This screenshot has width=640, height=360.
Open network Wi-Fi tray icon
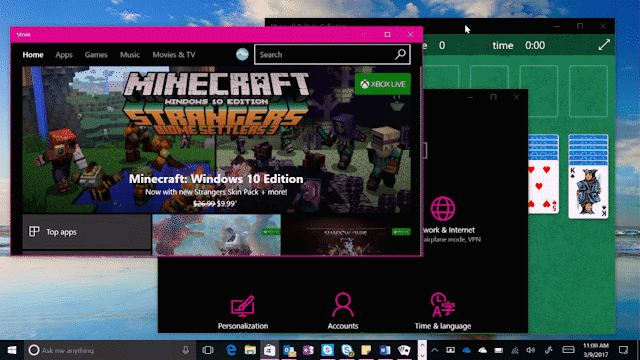(x=515, y=350)
